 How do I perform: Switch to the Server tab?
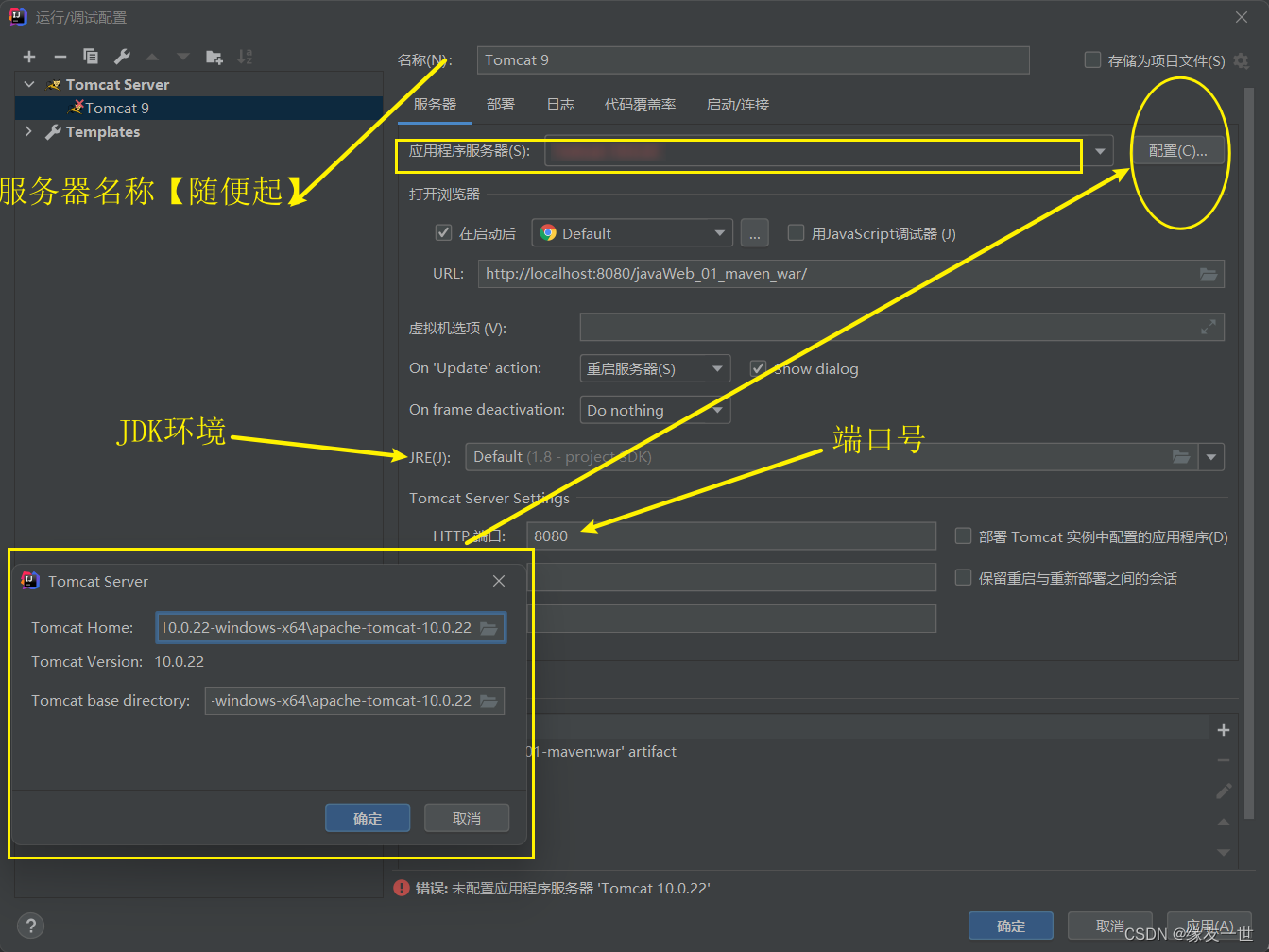(435, 105)
